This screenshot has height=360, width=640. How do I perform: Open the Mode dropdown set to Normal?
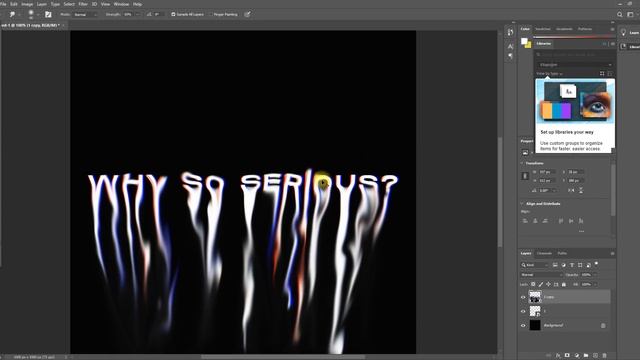(85, 14)
